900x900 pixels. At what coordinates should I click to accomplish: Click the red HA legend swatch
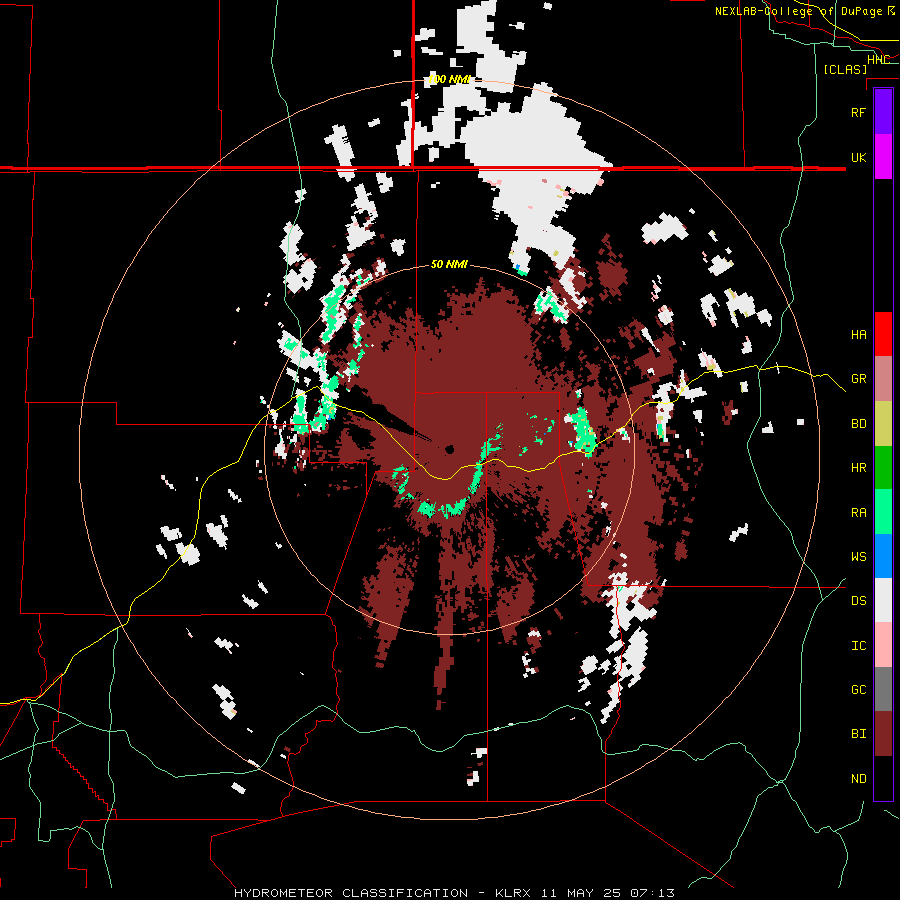tap(883, 334)
